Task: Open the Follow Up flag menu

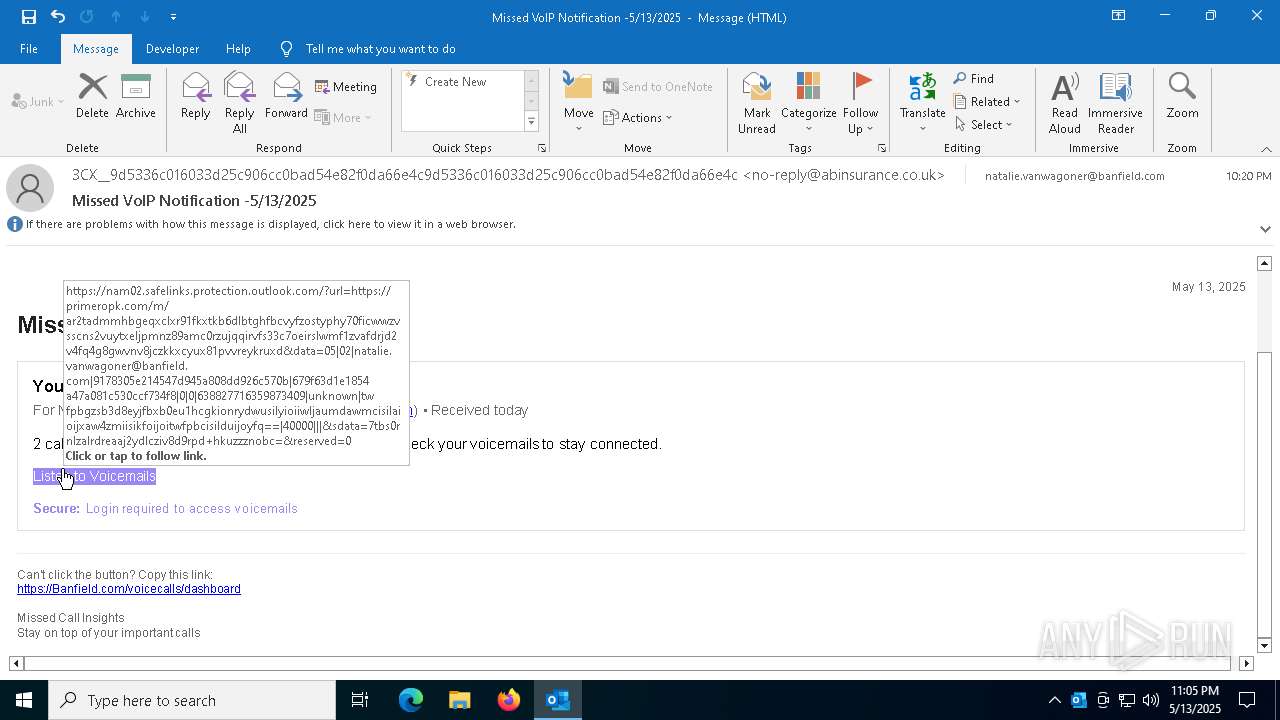Action: coord(860,102)
